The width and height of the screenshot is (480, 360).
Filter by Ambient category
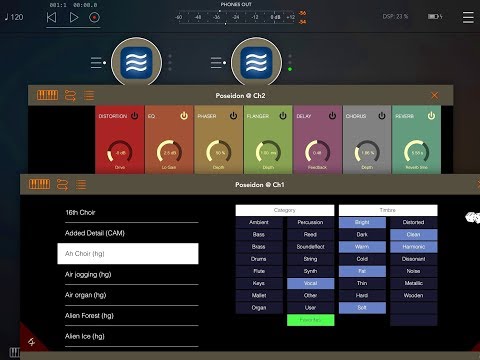tap(259, 222)
